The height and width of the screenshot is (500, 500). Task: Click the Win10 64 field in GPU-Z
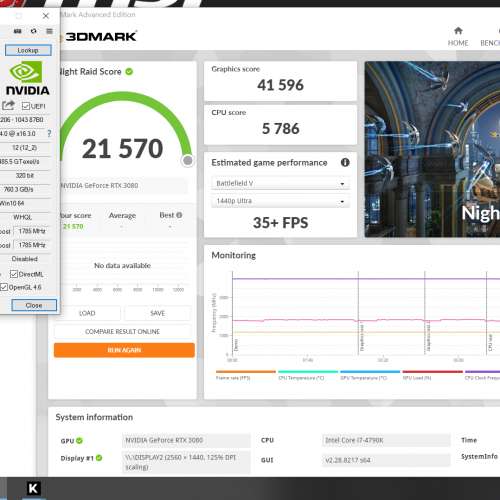click(25, 203)
